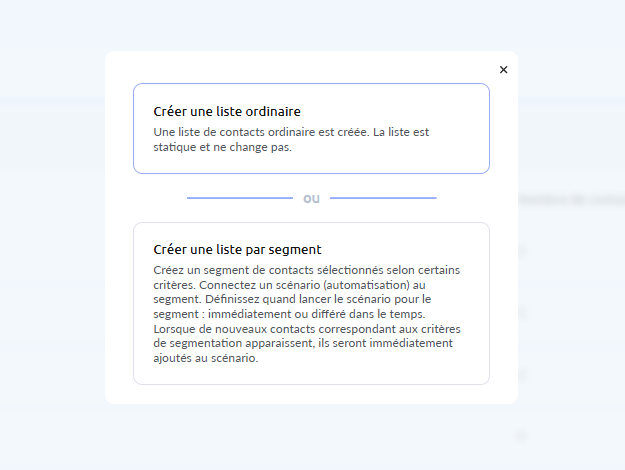
Task: Click the divider line right of 'ou'
Action: (x=383, y=198)
